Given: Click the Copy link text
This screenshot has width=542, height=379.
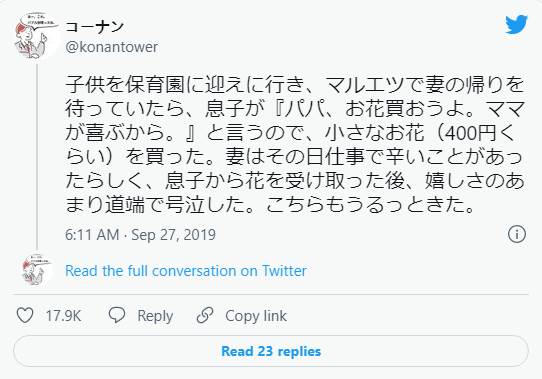Looking at the screenshot, I should pyautogui.click(x=256, y=316).
